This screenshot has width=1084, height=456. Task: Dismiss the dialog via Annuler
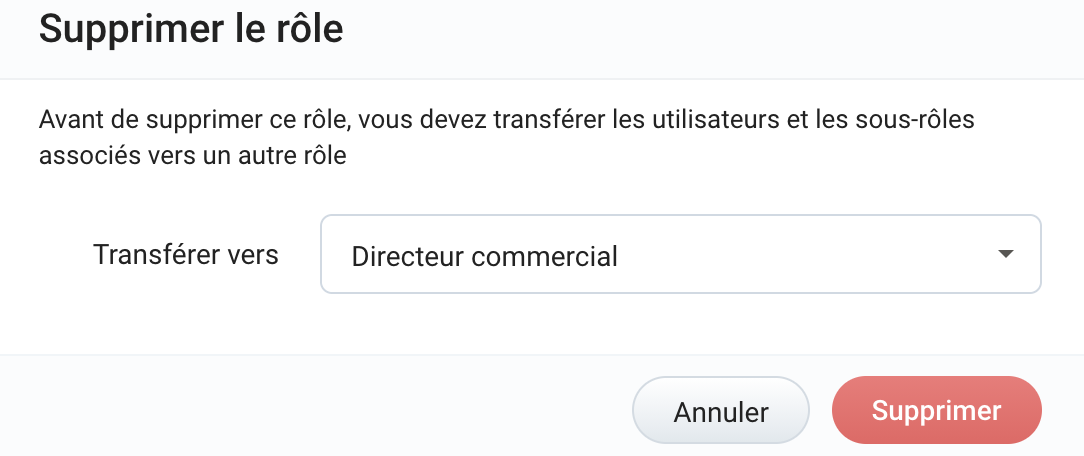[x=720, y=411]
